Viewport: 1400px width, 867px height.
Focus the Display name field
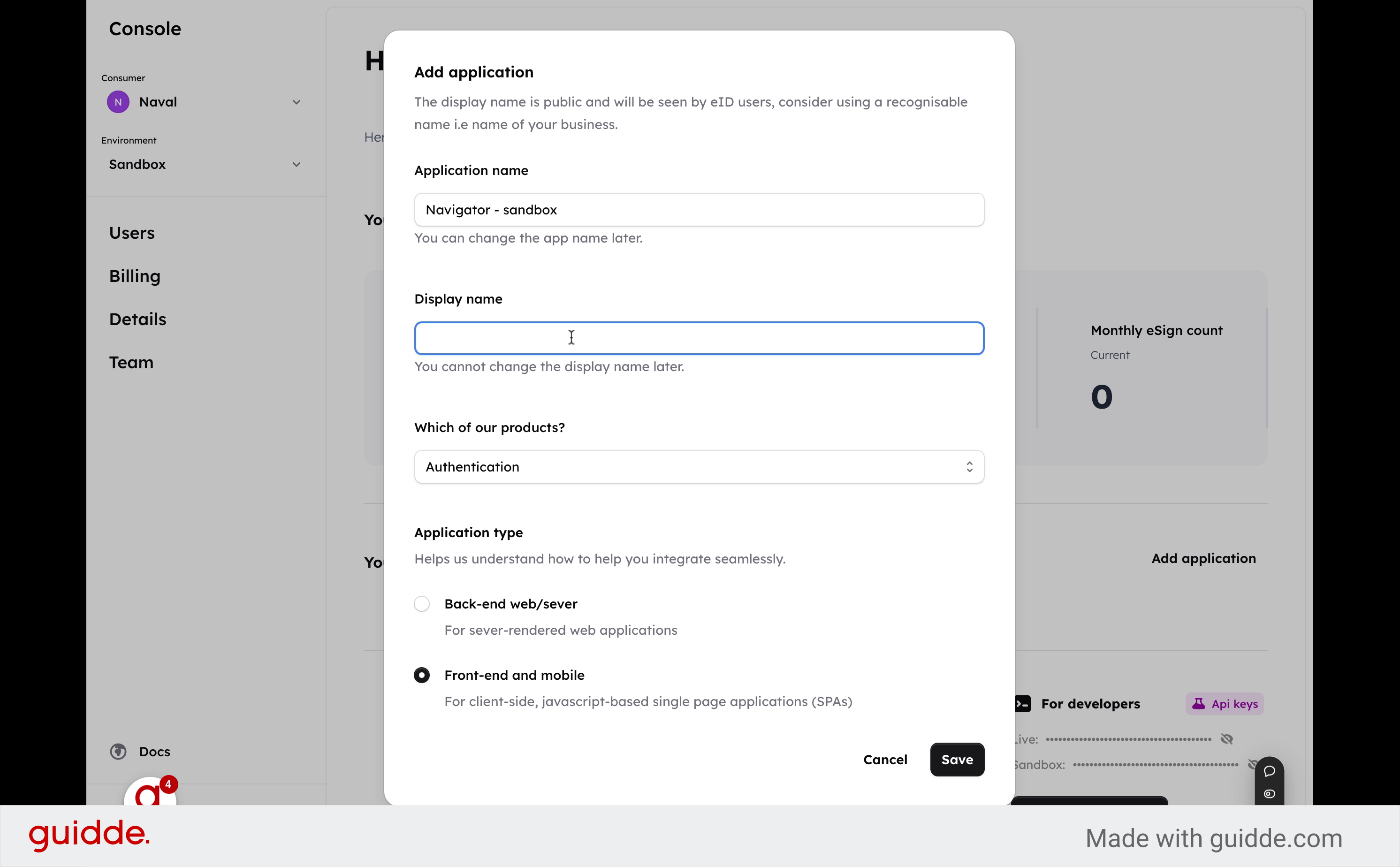click(x=699, y=338)
